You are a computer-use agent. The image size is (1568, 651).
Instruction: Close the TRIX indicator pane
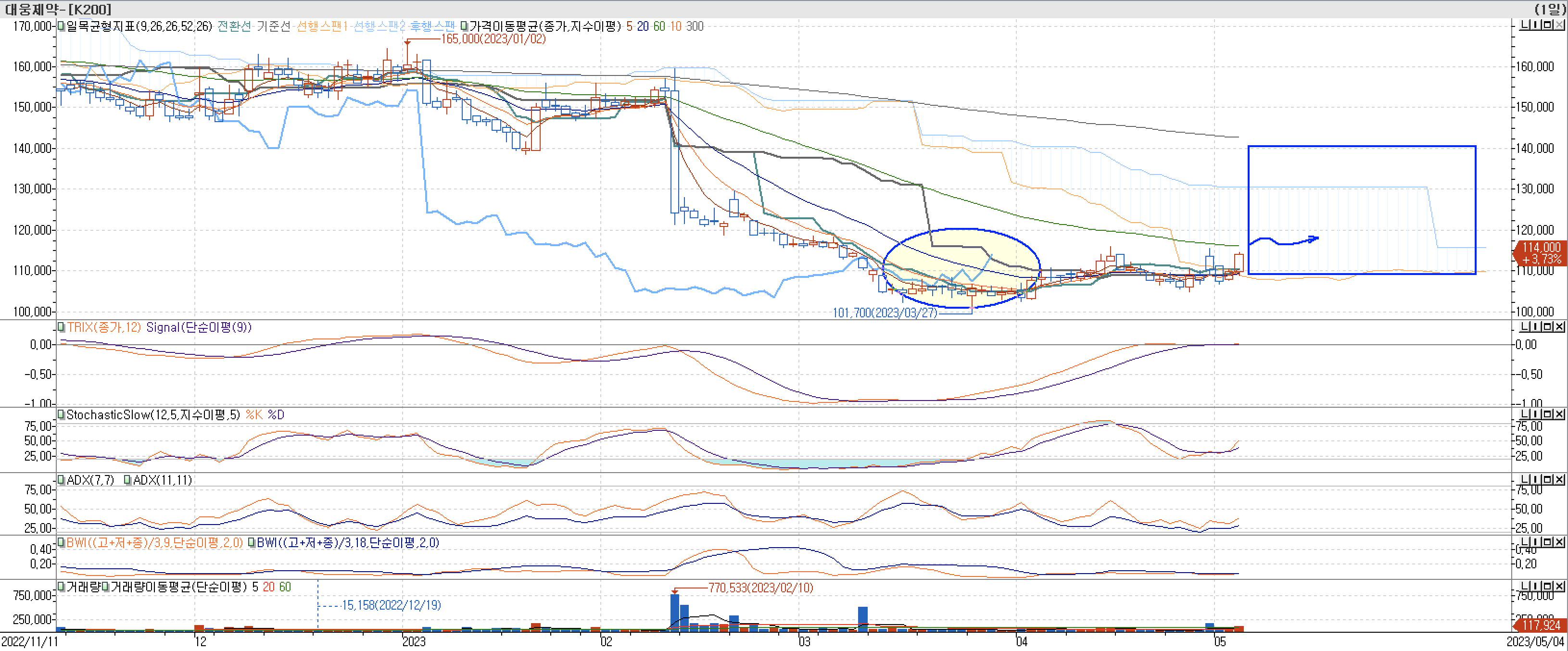(1559, 327)
